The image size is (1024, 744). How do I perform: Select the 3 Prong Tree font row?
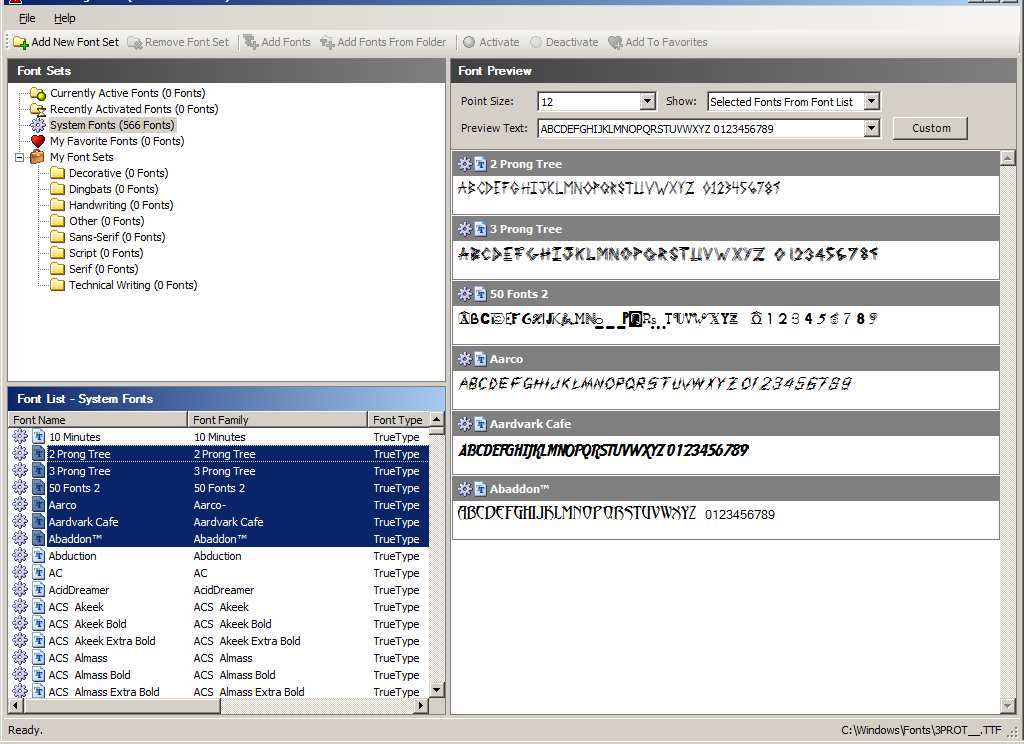pos(219,471)
